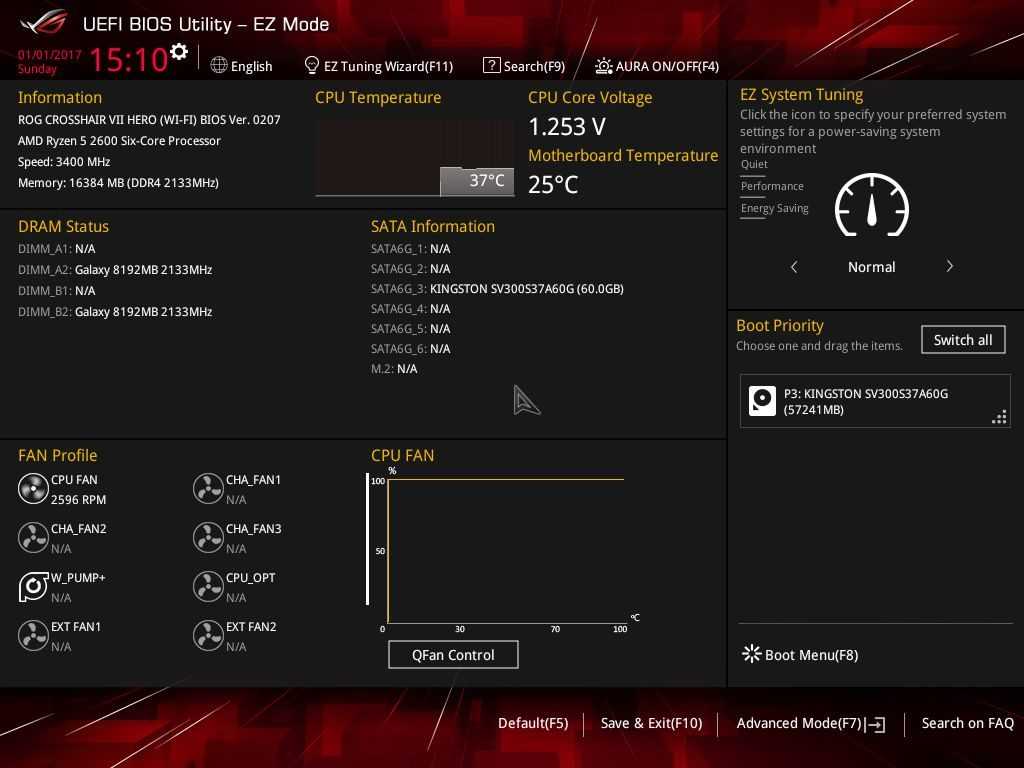
Task: Click the EXT FAN2 fan icon
Action: [x=208, y=636]
